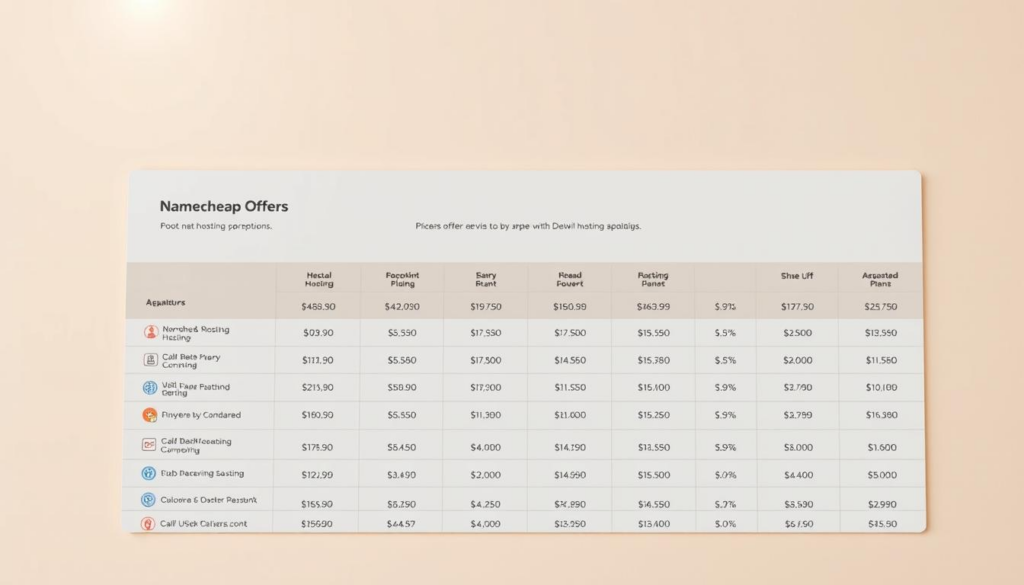The image size is (1024, 585).
Task: Click the '$44.57' cell in the Call USek Cafiers row
Action: point(401,524)
